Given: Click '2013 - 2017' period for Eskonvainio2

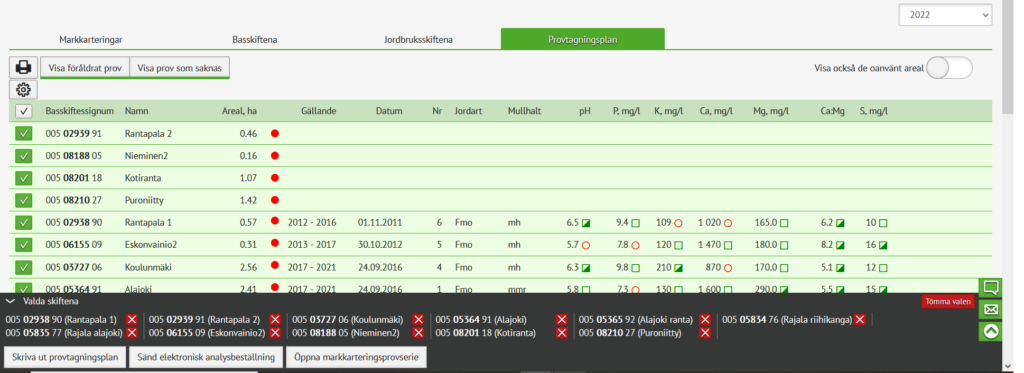Looking at the screenshot, I should tap(312, 245).
